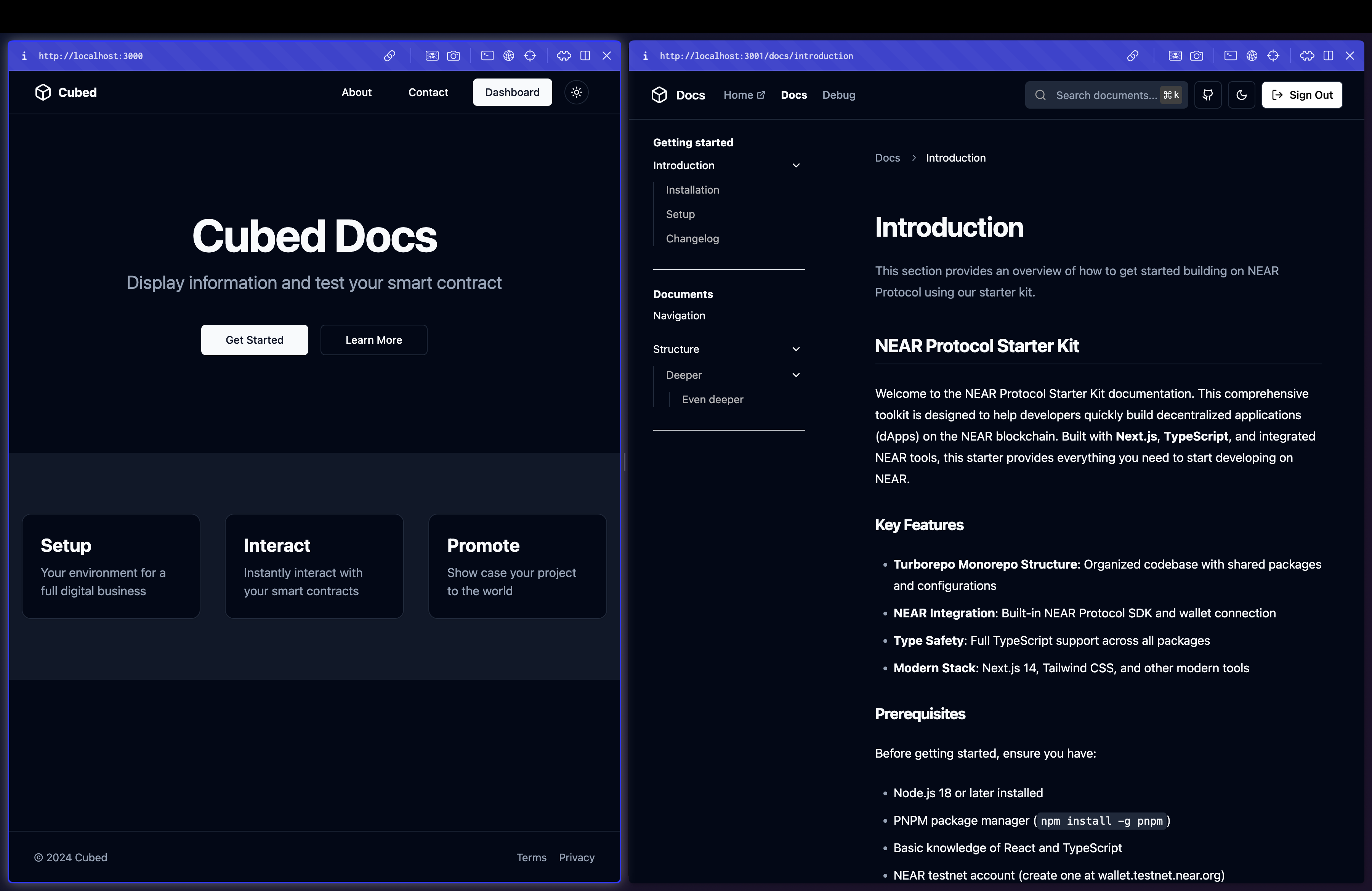Click the Sign Out button
The width and height of the screenshot is (1372, 891).
point(1301,95)
